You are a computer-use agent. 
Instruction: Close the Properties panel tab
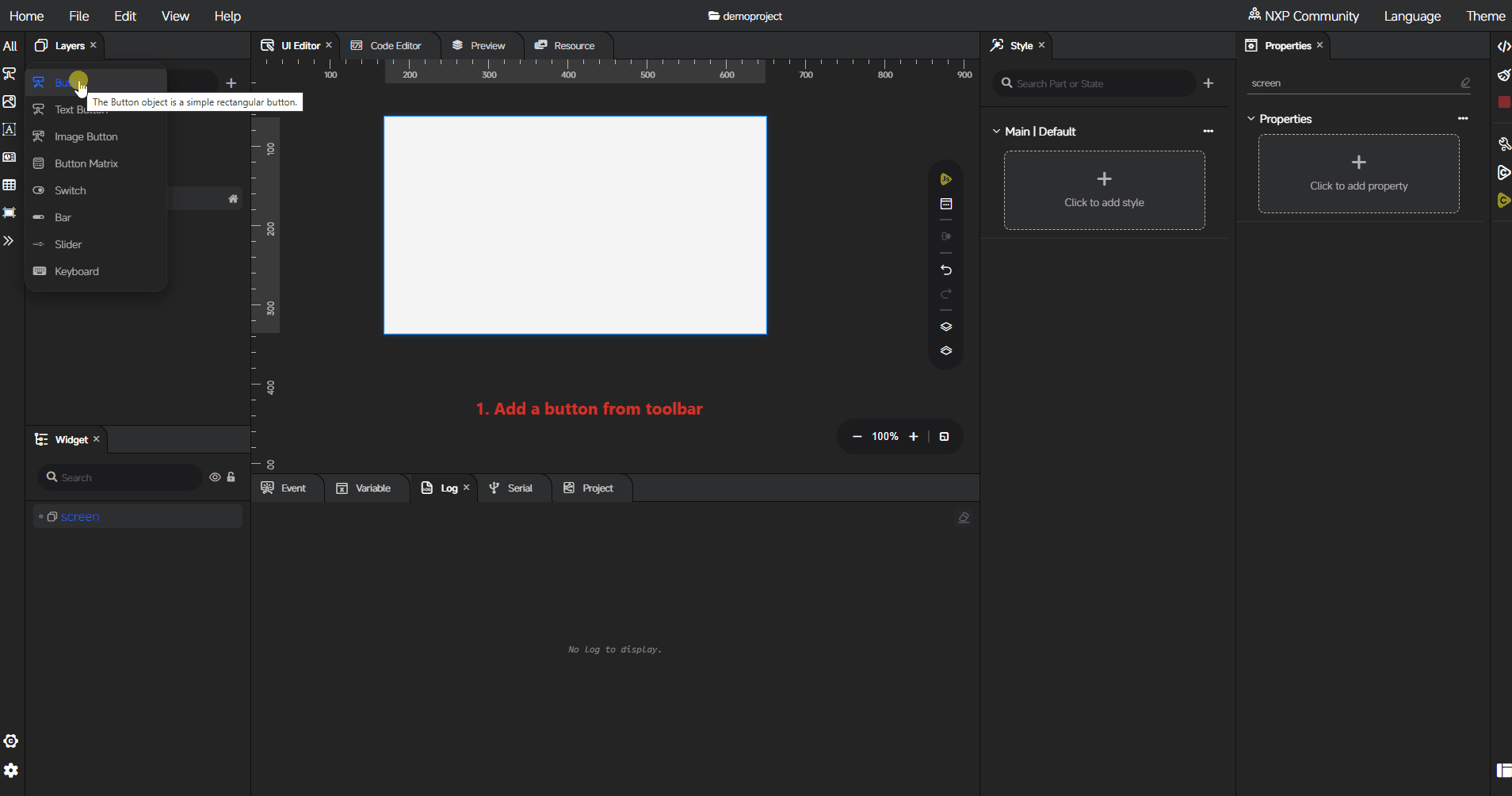point(1320,45)
